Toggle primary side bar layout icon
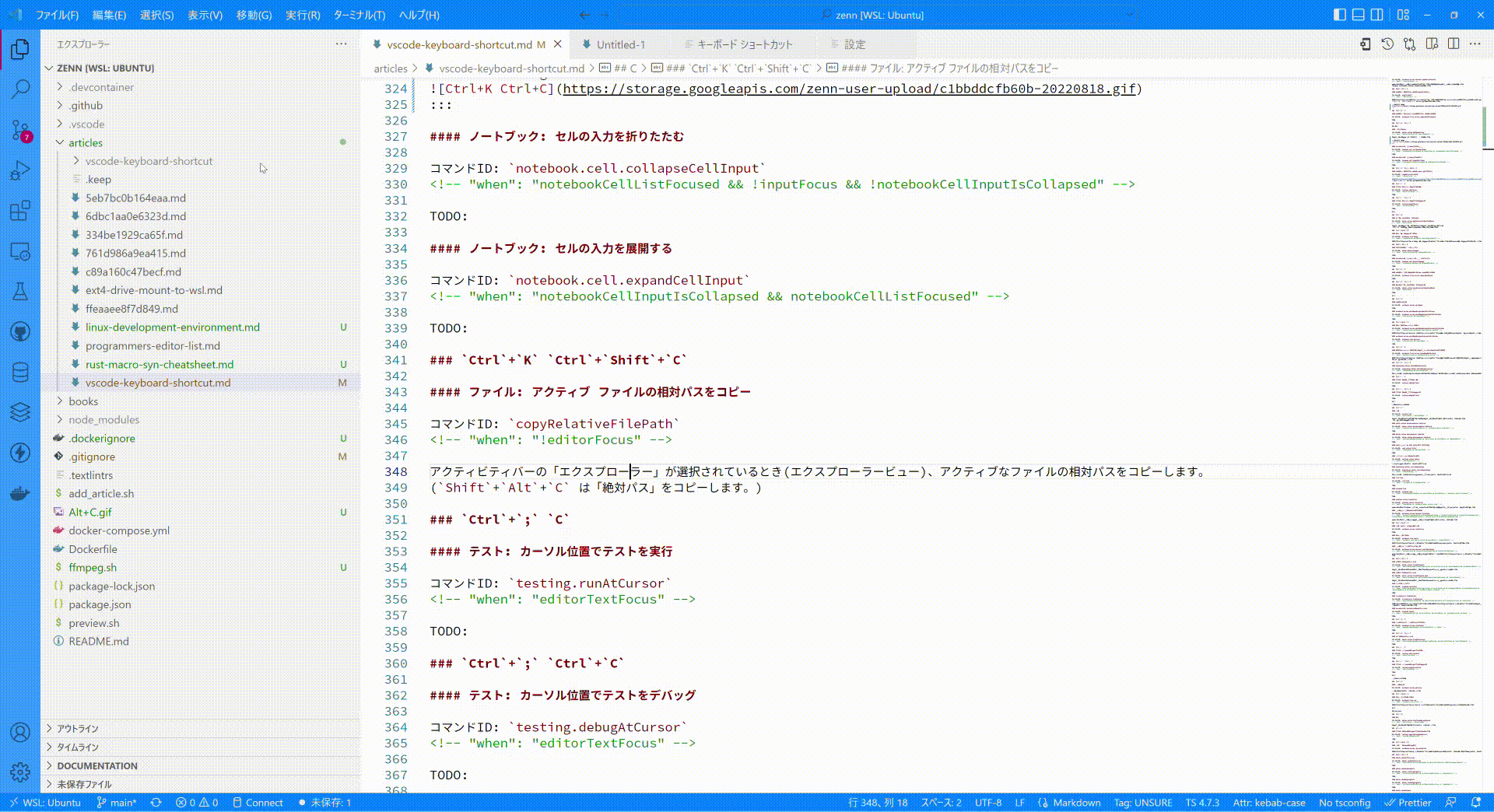Screen dimensions: 1494x812 [1339, 15]
